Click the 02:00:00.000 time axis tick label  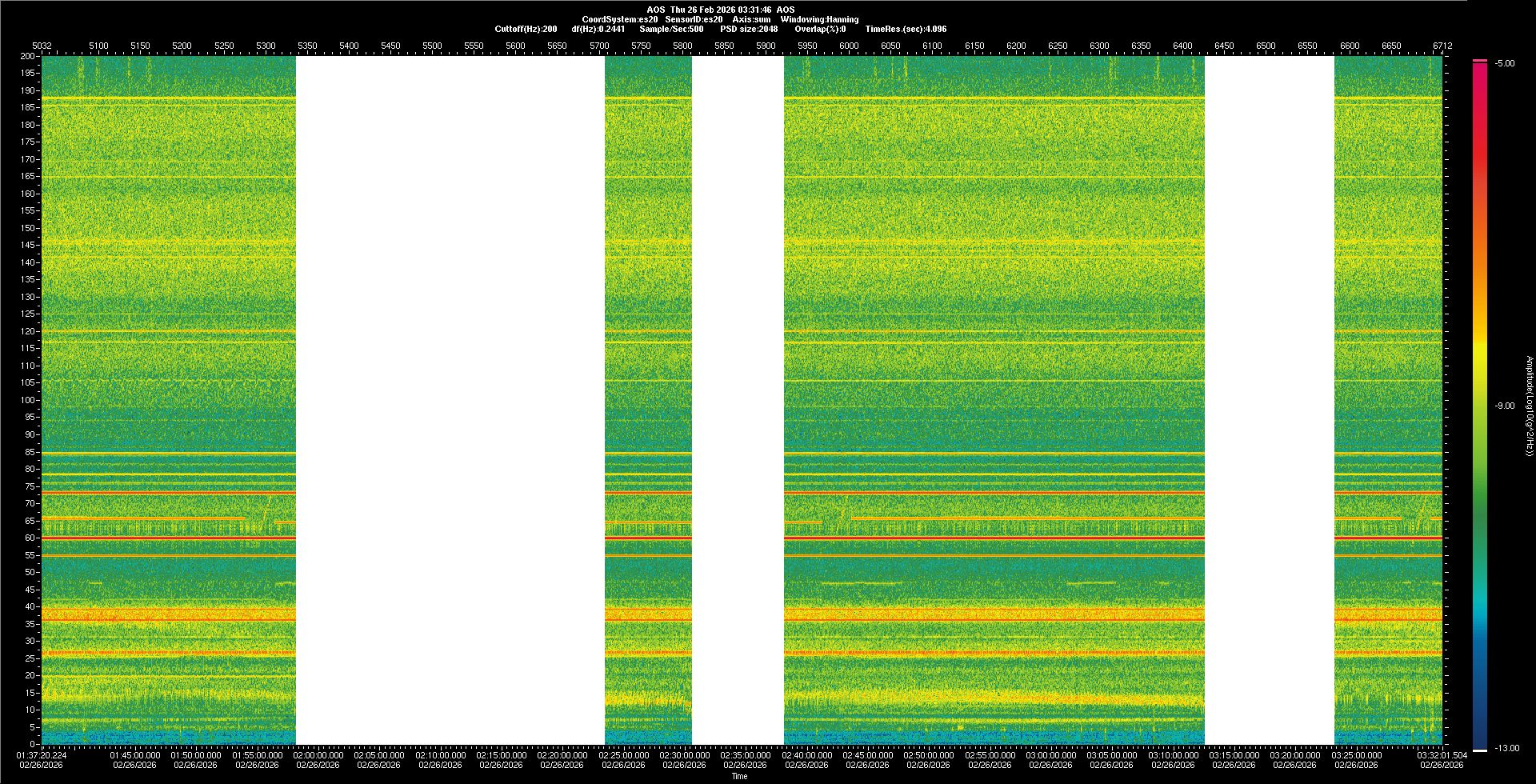click(x=318, y=754)
